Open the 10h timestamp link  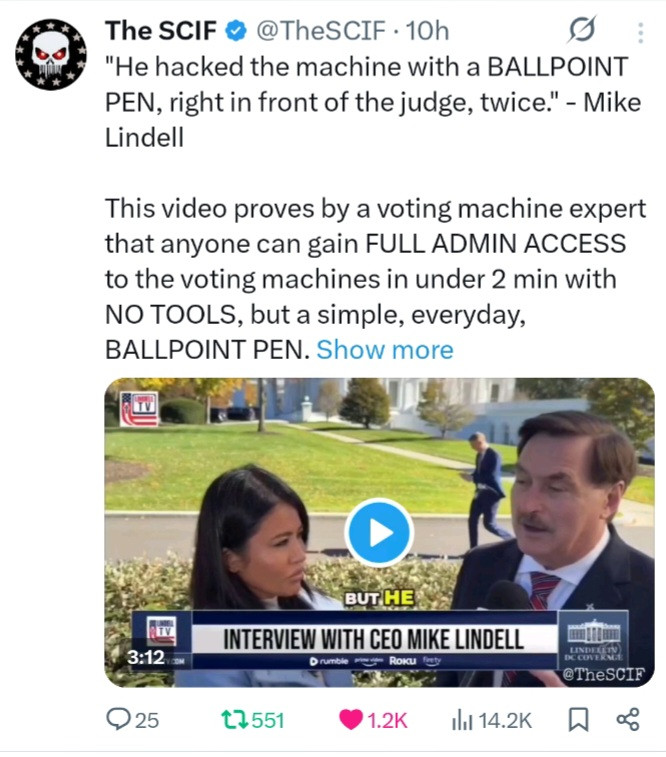428,31
